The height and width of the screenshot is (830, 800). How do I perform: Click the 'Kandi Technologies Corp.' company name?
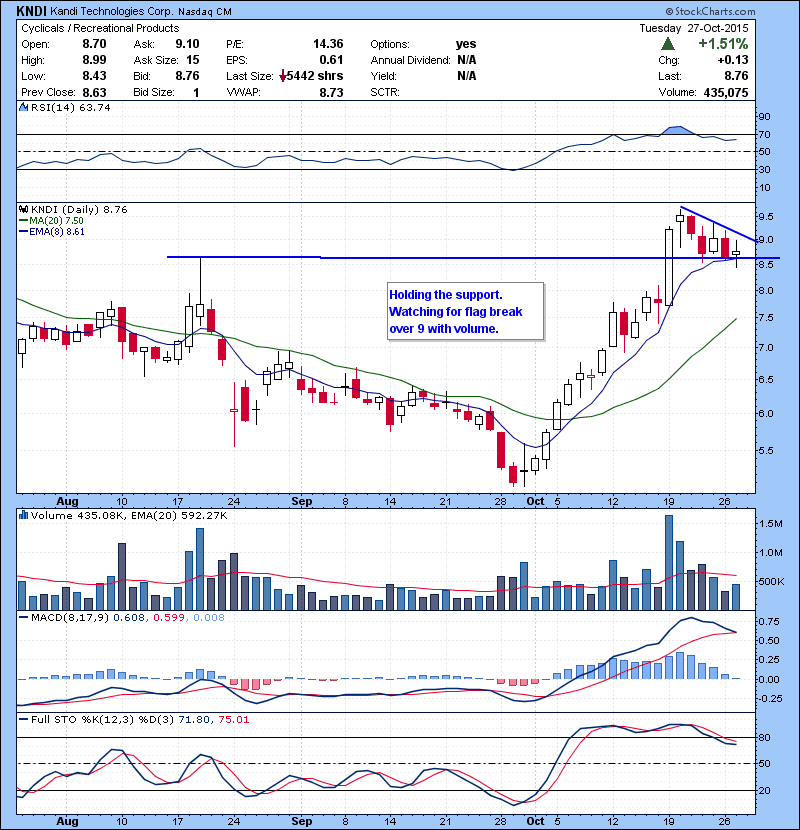click(x=111, y=11)
